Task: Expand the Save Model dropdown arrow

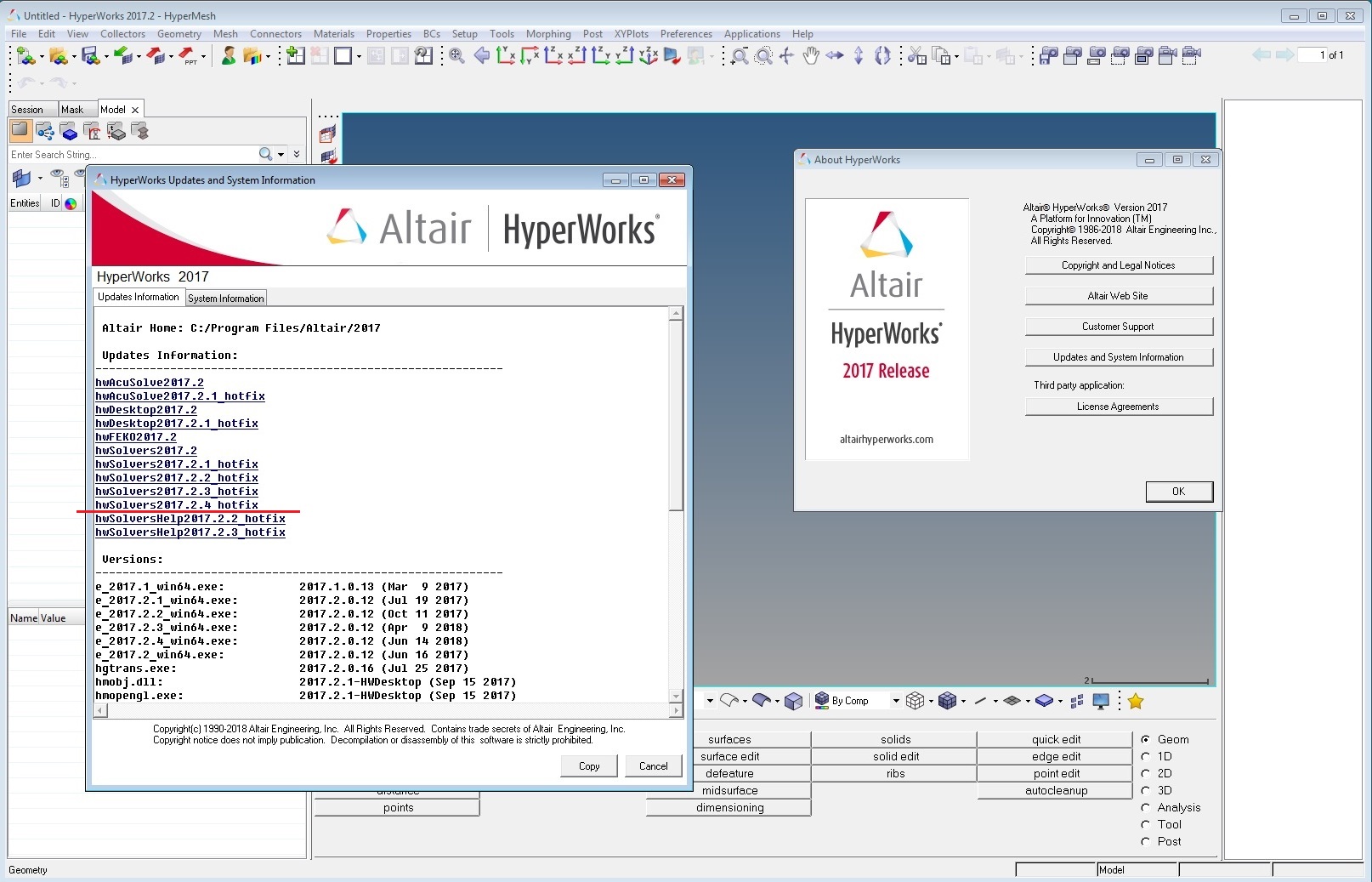Action: 106,57
